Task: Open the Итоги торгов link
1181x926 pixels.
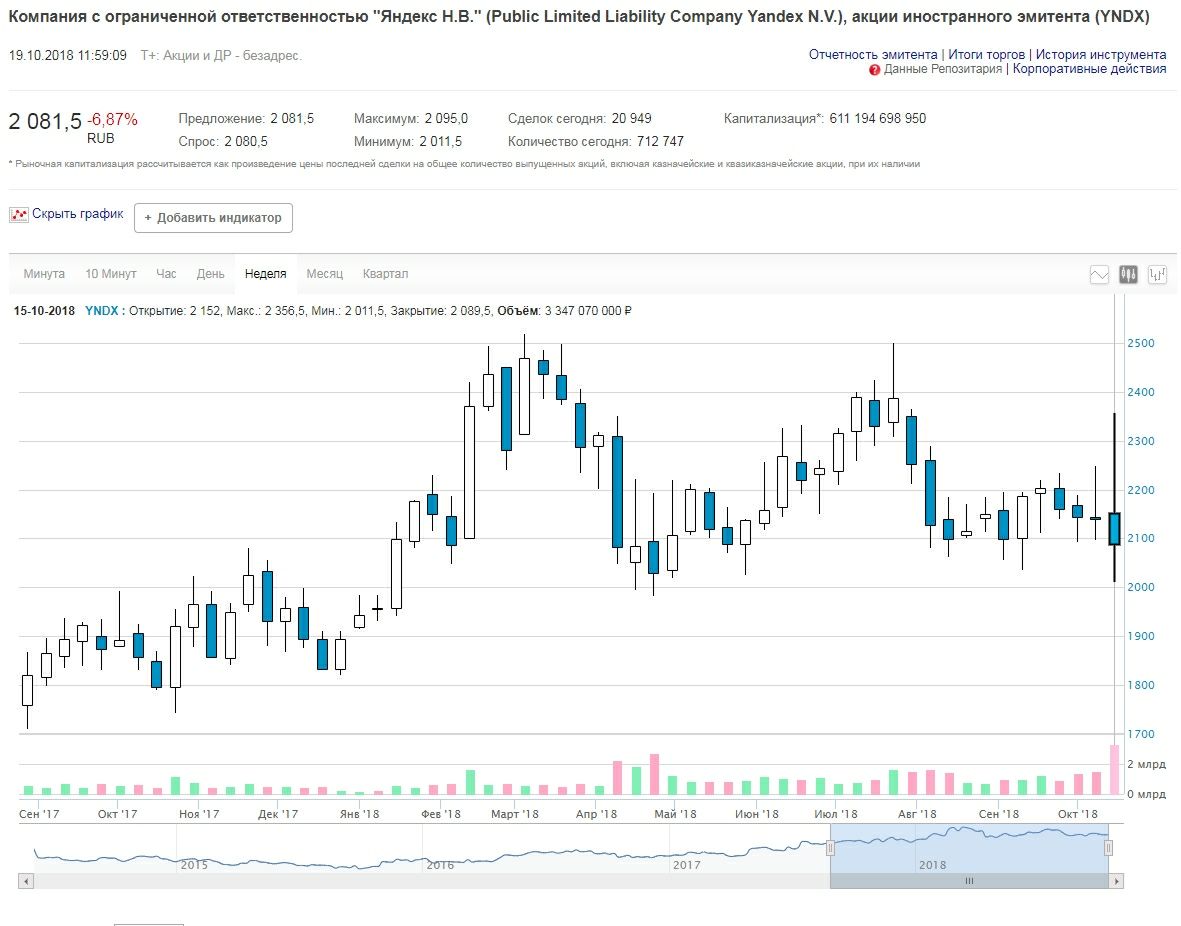Action: (x=987, y=54)
